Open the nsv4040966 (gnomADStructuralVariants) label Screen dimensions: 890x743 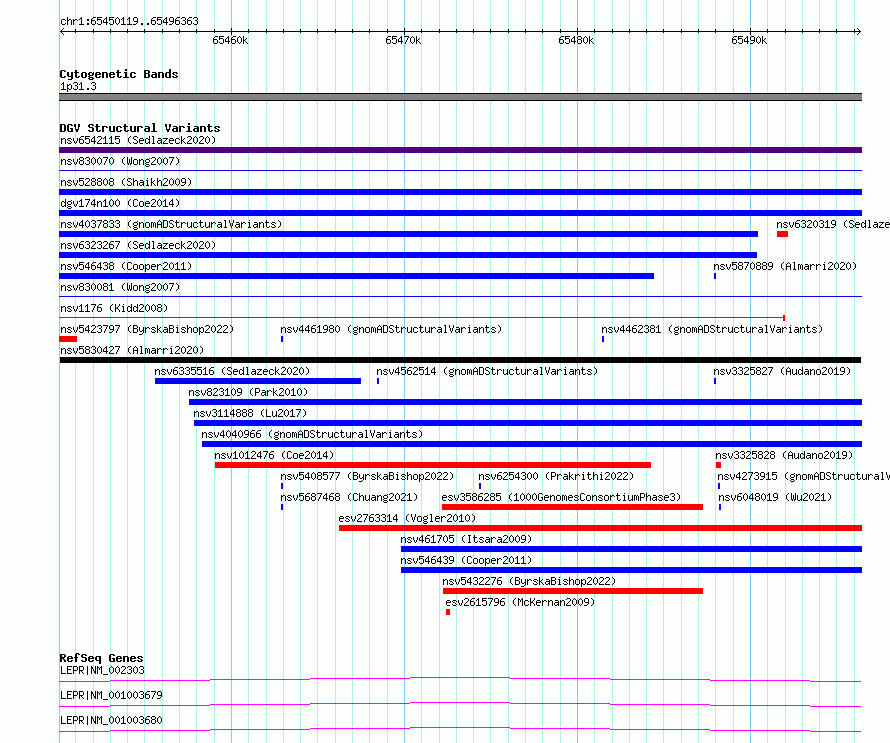point(312,434)
